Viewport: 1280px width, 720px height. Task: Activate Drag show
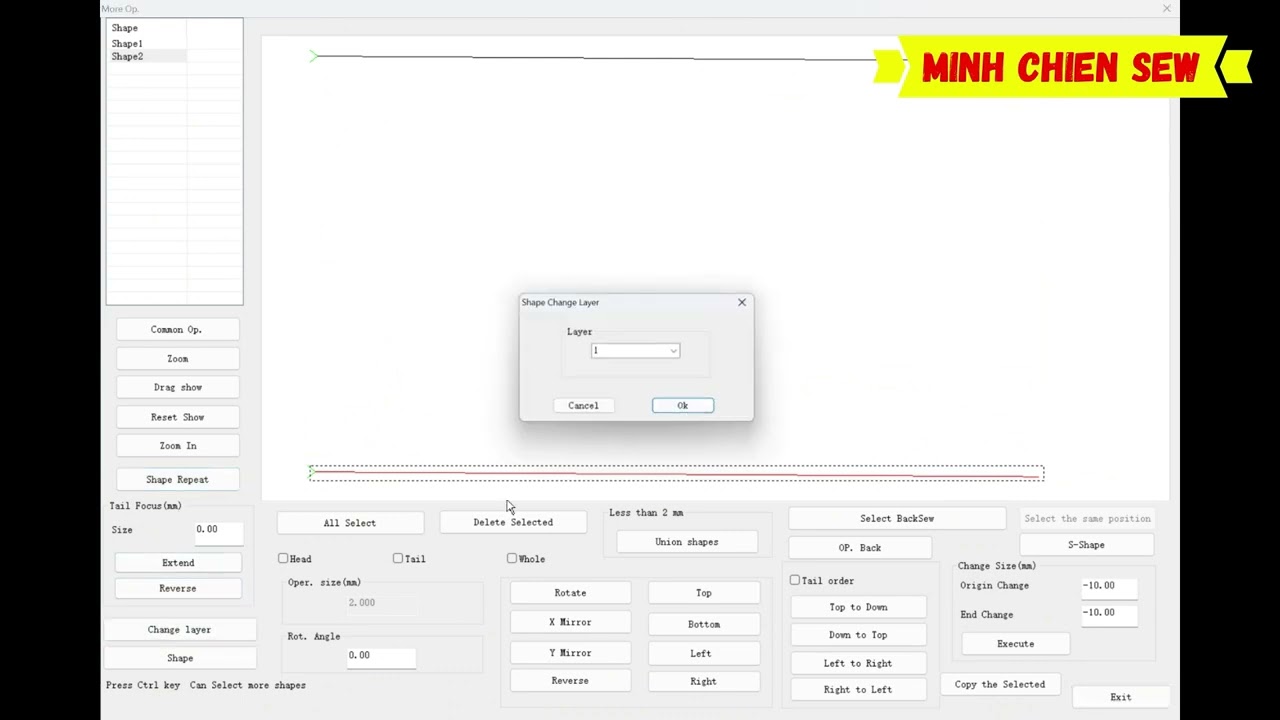point(177,387)
